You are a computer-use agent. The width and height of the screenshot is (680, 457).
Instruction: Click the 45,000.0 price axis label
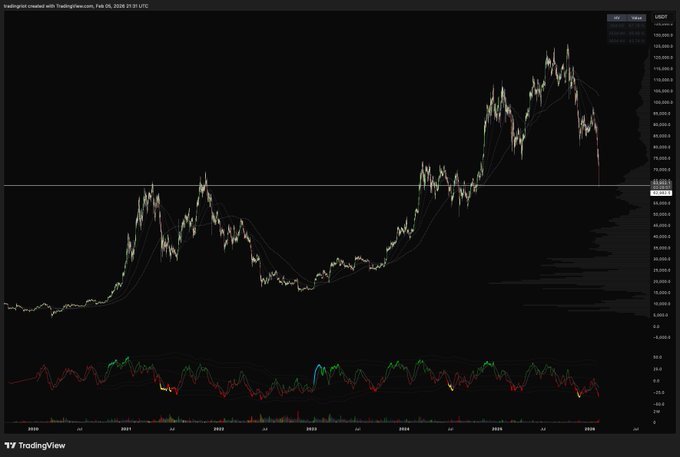click(664, 226)
